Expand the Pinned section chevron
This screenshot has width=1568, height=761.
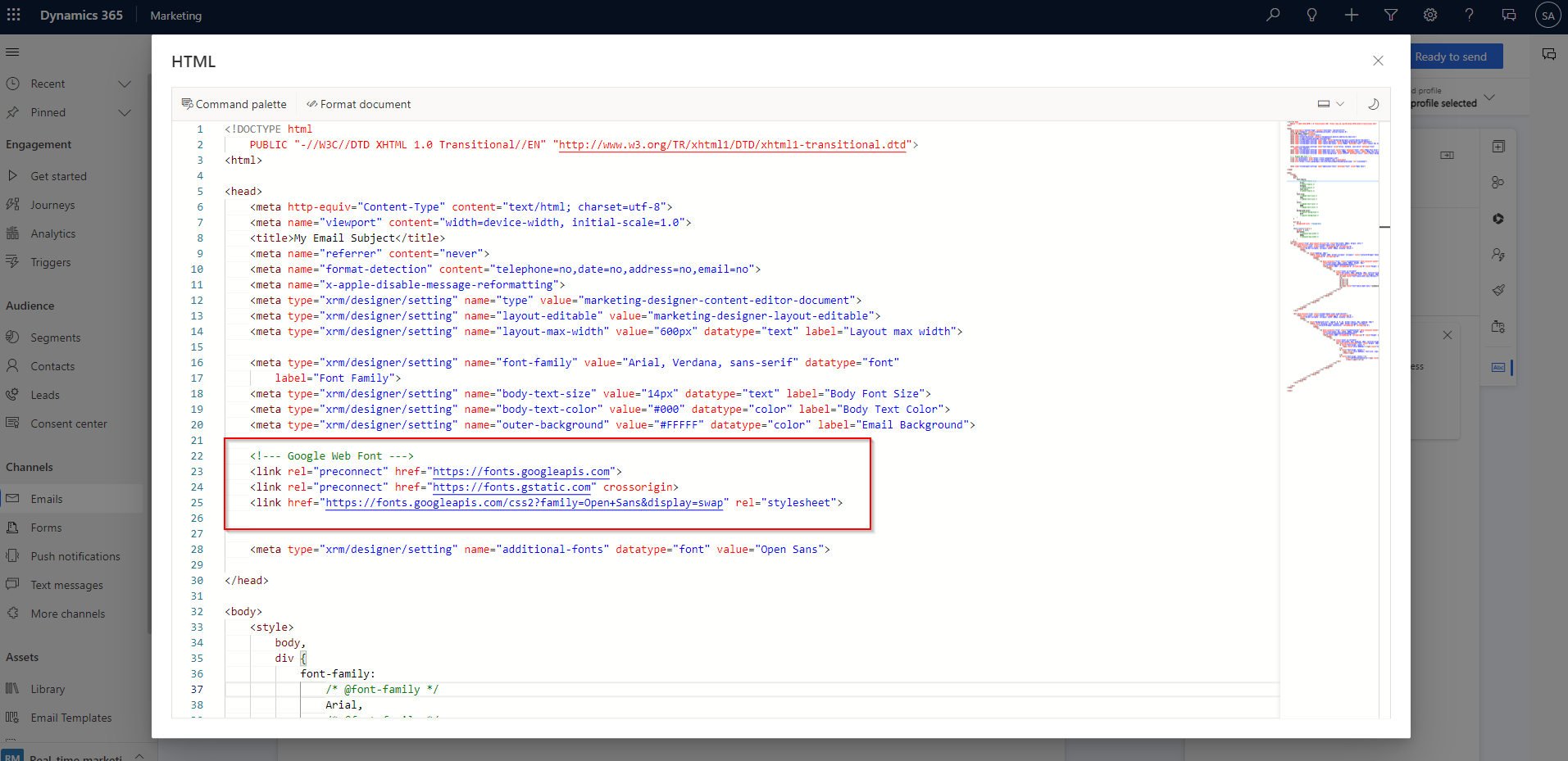(125, 112)
